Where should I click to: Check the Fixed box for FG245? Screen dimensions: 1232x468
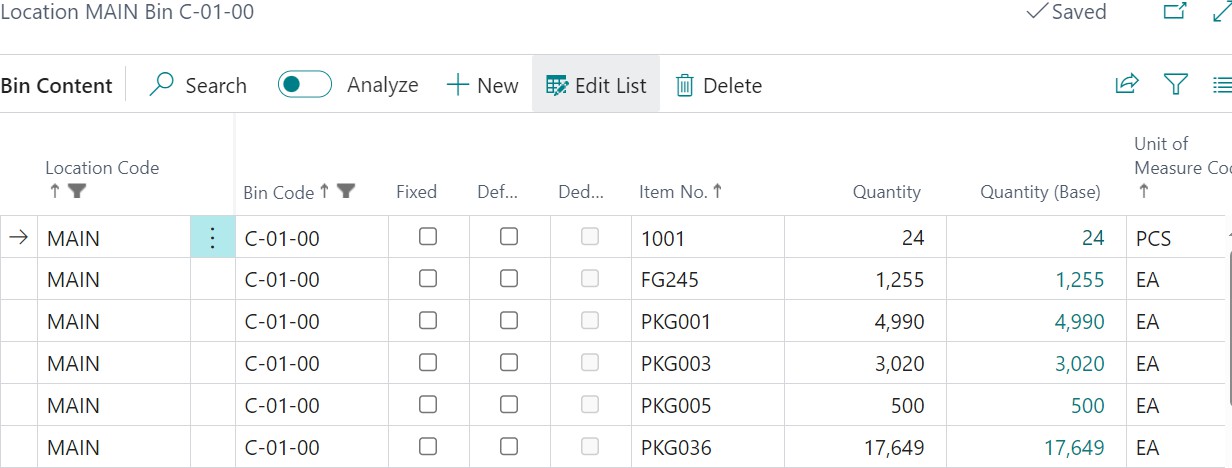pyautogui.click(x=428, y=279)
